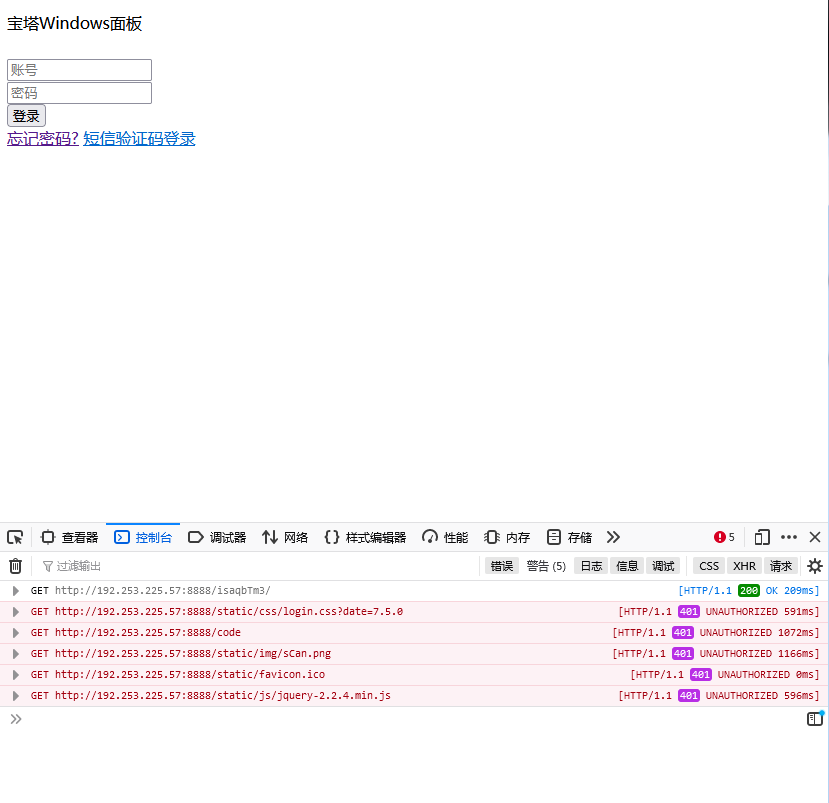
Task: Toggle the 错误 errors filter
Action: 502,566
